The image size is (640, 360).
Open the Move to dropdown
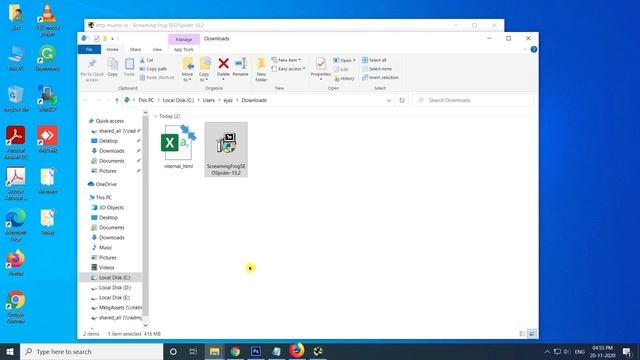(x=187, y=70)
